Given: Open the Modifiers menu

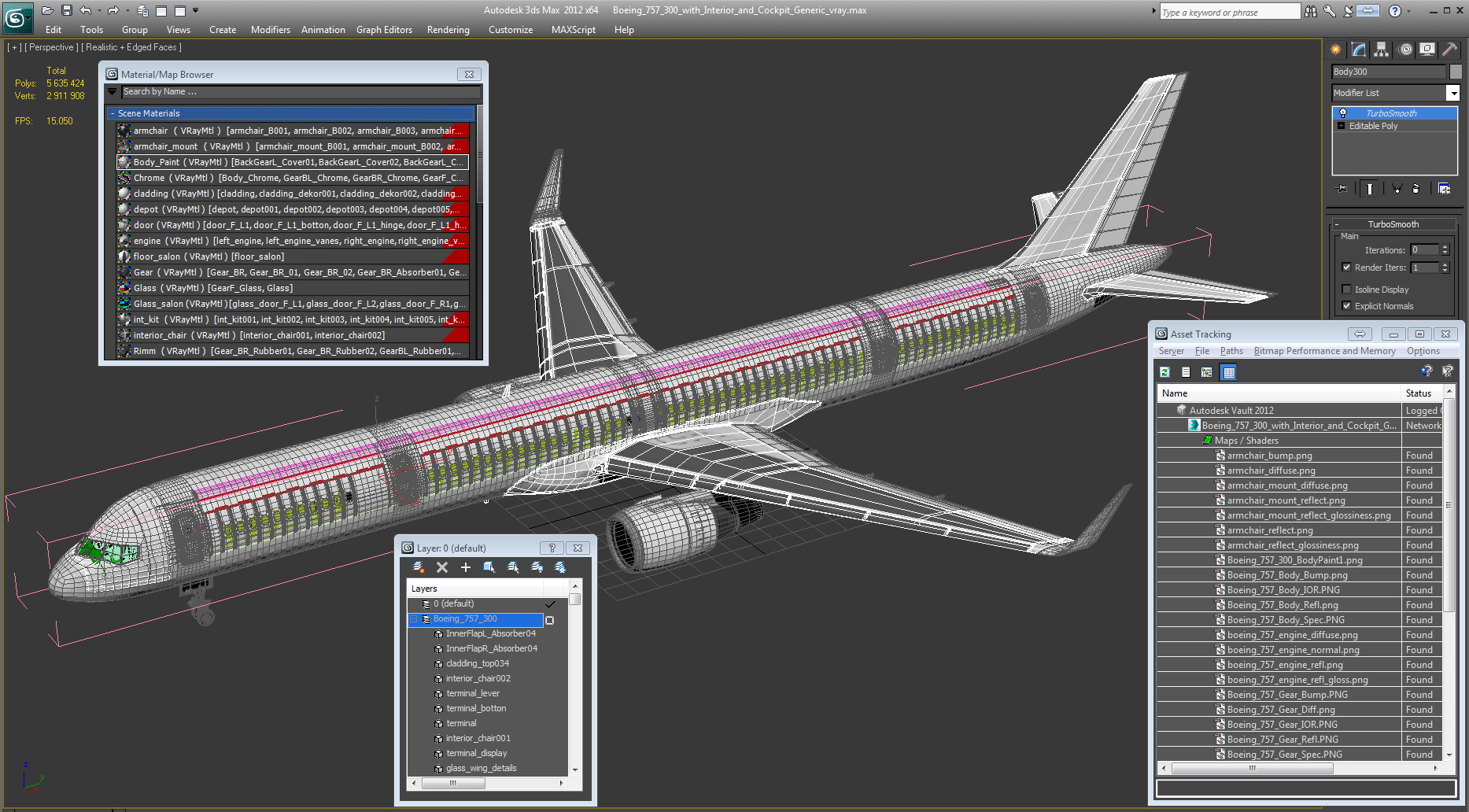Looking at the screenshot, I should click(x=270, y=30).
